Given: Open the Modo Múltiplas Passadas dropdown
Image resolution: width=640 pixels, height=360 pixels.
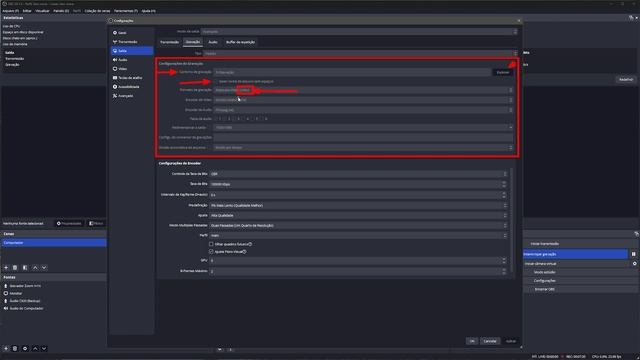Looking at the screenshot, I should click(x=358, y=225).
